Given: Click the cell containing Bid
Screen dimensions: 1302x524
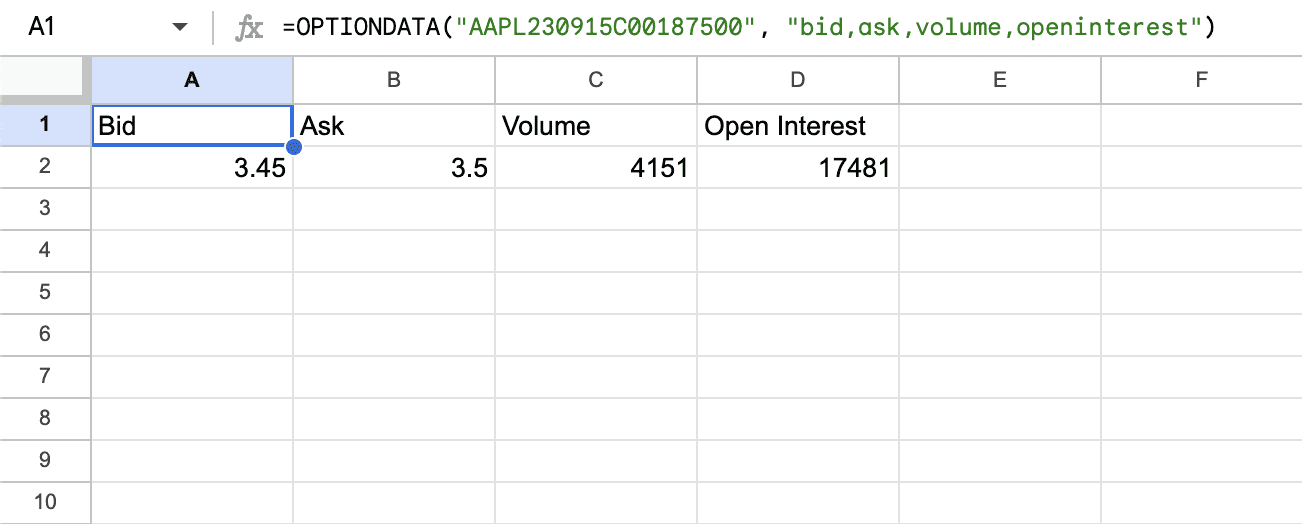Looking at the screenshot, I should pos(192,126).
